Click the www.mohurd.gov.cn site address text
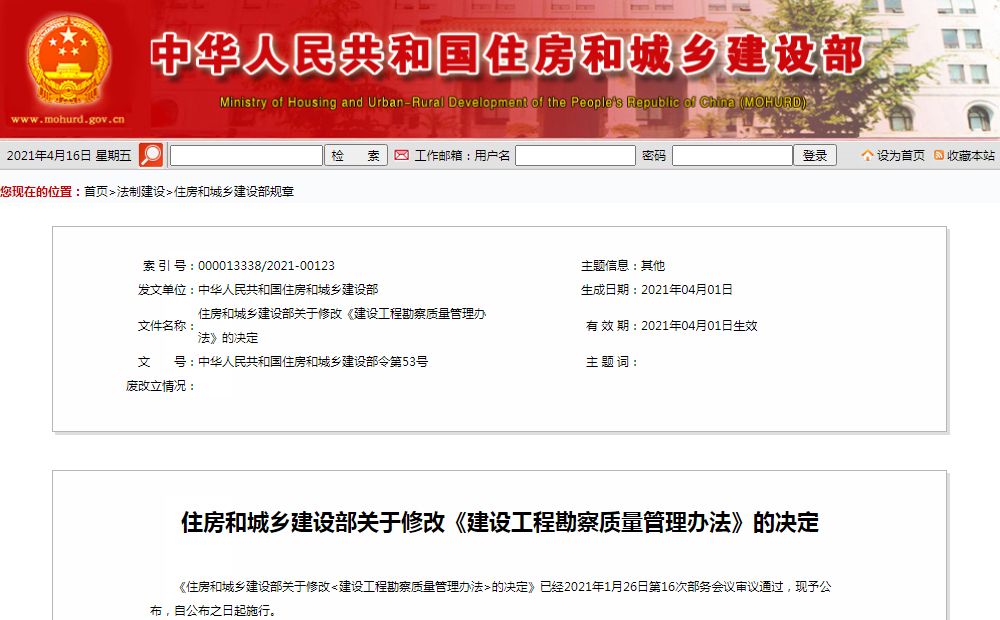 point(68,119)
